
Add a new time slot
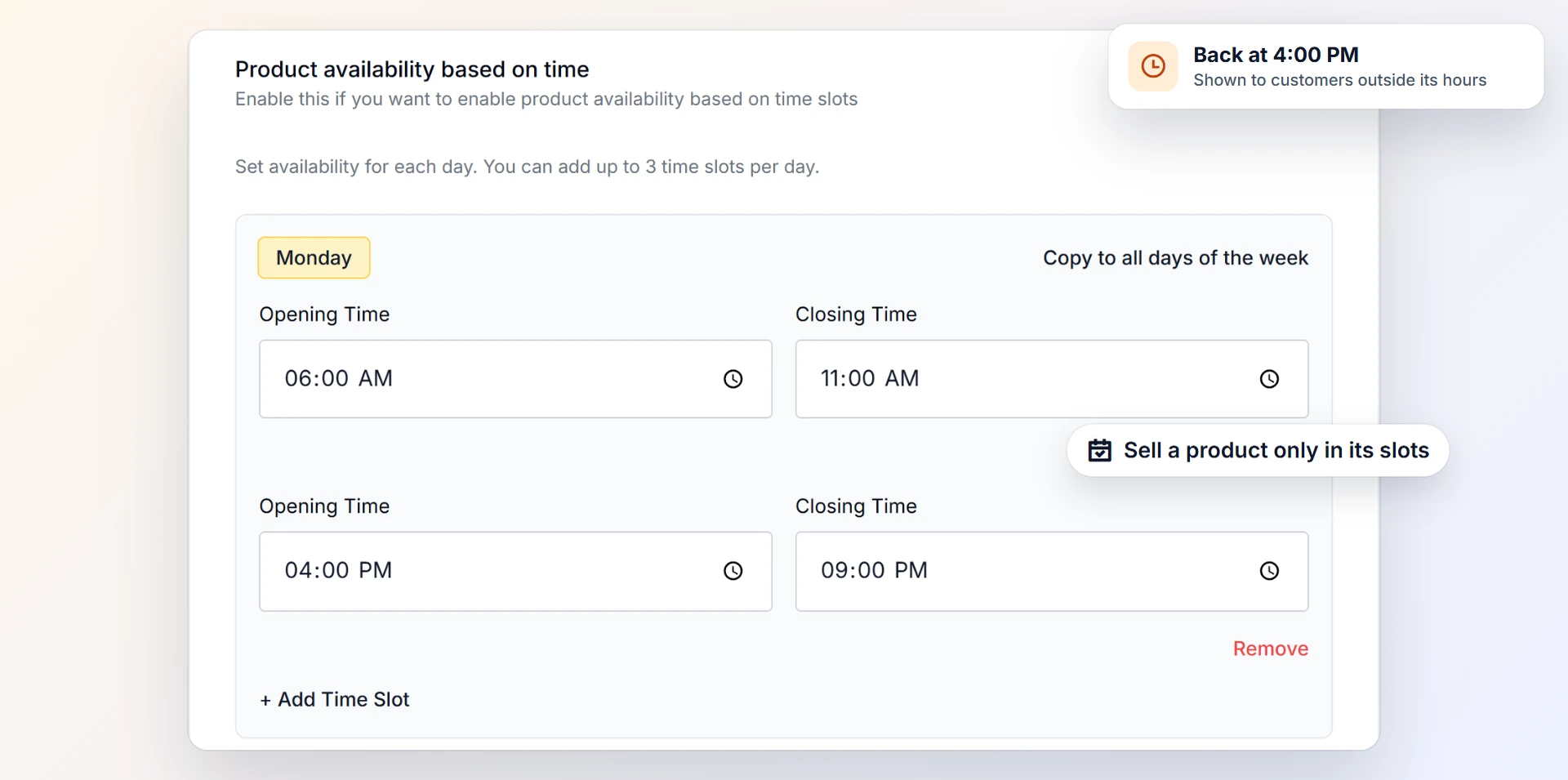[x=335, y=700]
